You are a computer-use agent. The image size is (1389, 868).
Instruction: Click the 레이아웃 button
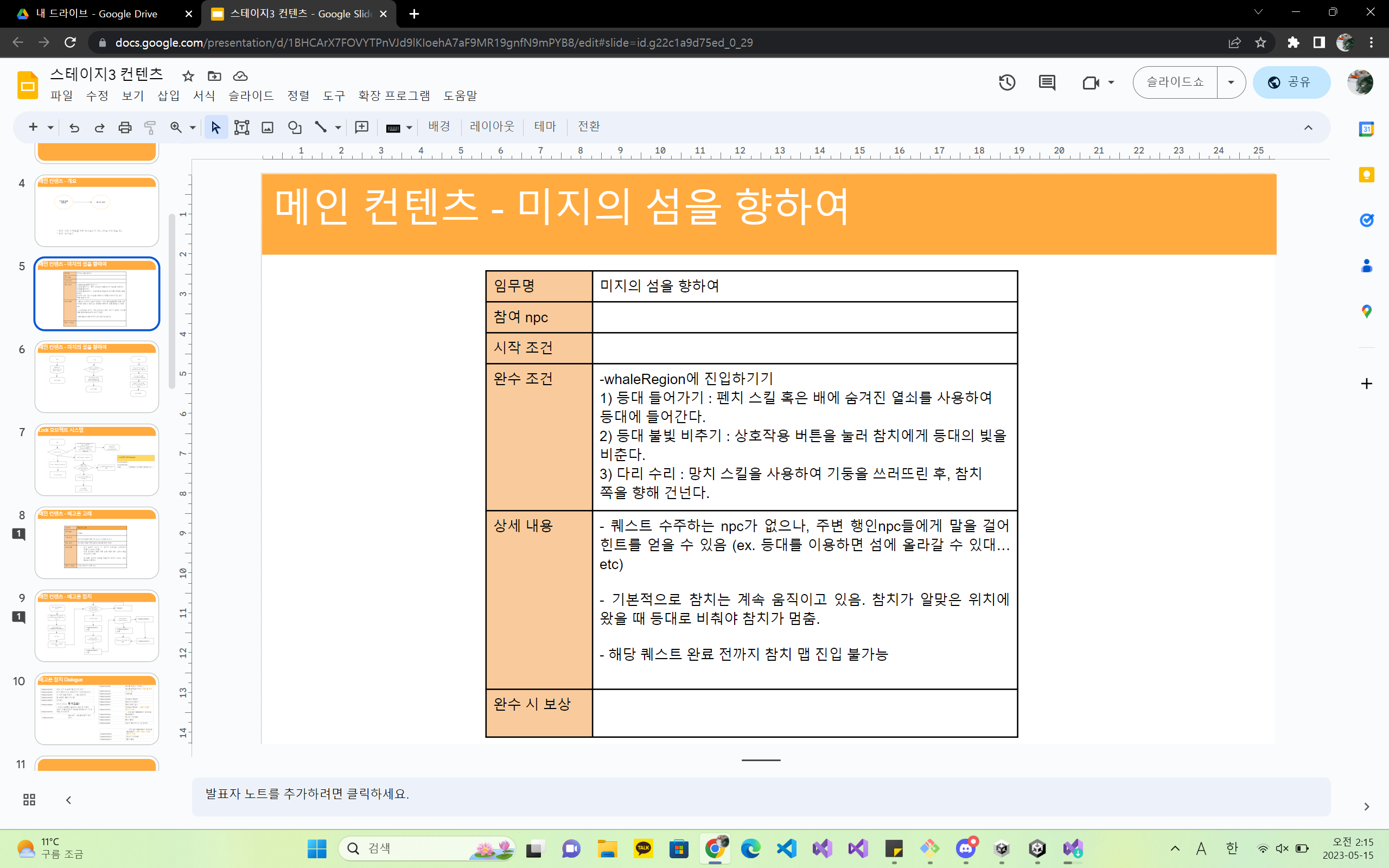tap(492, 126)
